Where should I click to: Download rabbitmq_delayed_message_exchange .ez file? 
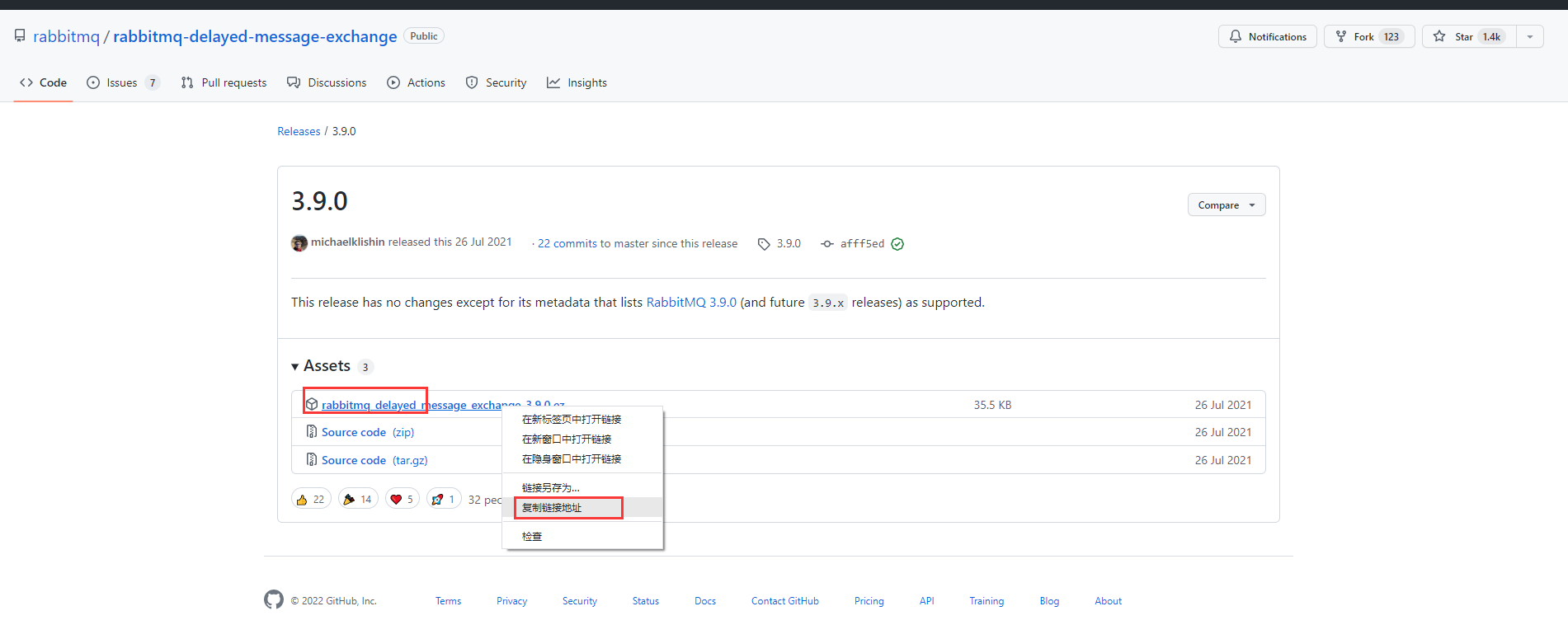[x=443, y=405]
